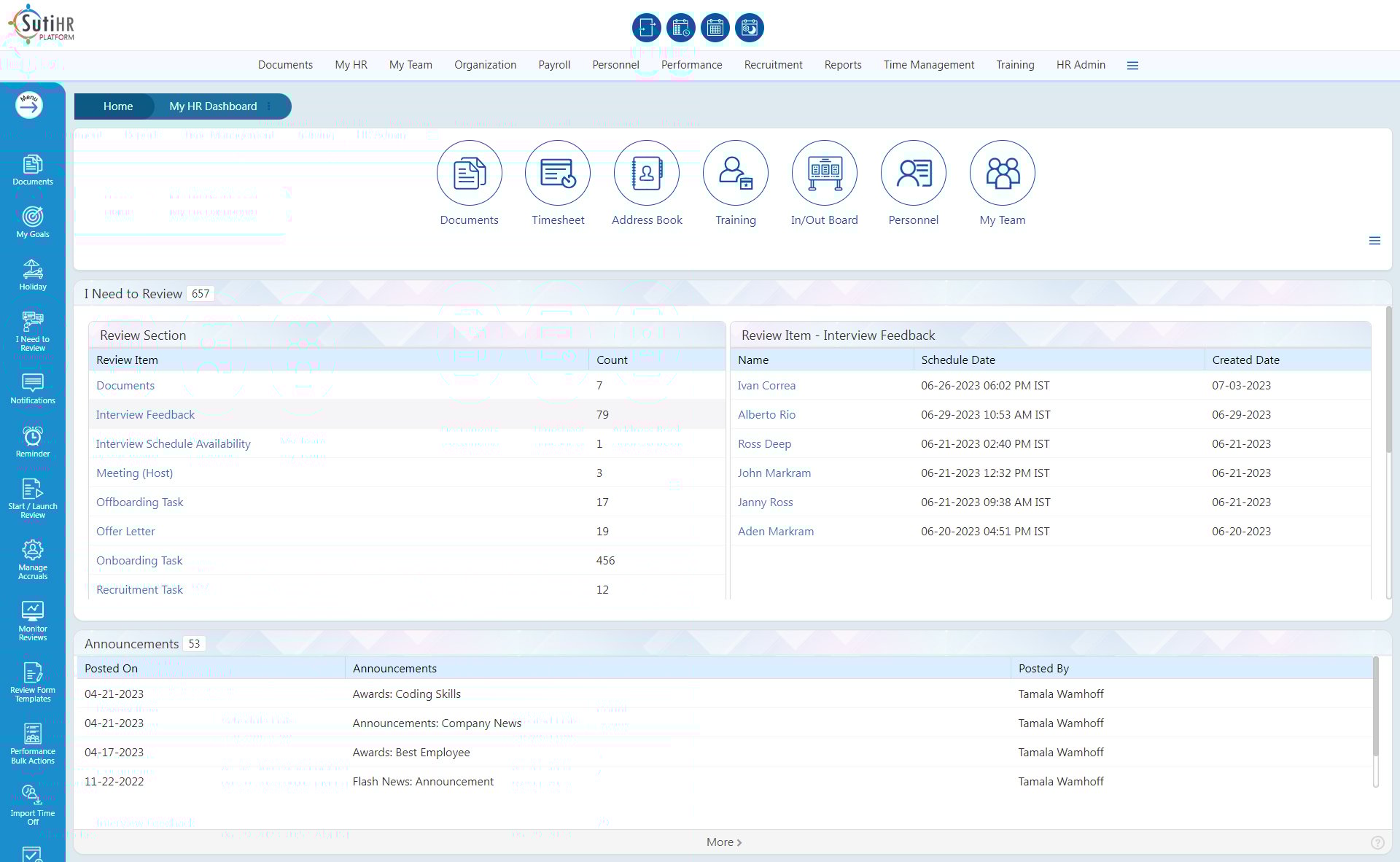This screenshot has width=1400, height=862.
Task: Switch to the Recruitment menu
Action: (773, 65)
